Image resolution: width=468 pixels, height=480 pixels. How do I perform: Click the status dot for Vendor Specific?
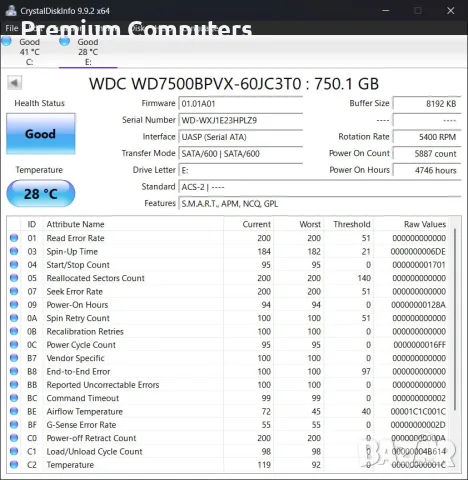[x=14, y=358]
